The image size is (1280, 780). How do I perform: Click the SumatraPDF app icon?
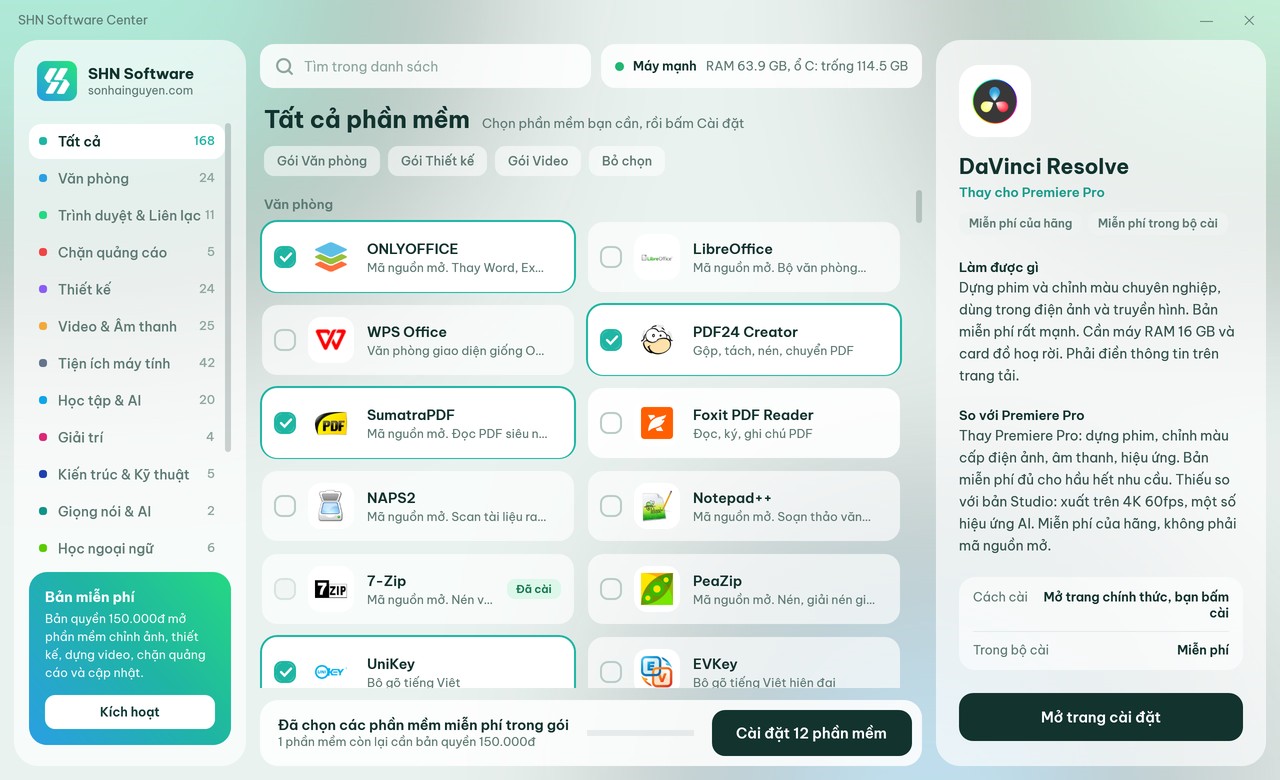(x=331, y=423)
